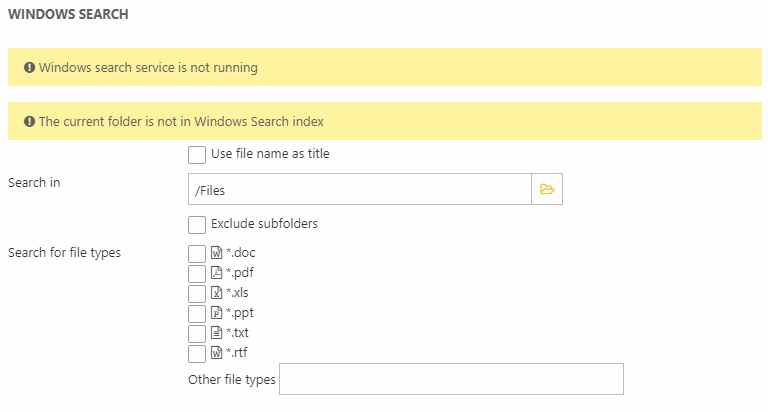This screenshot has height=412, width=768.
Task: Click the text file icon for *.txt
Action: coord(216,333)
